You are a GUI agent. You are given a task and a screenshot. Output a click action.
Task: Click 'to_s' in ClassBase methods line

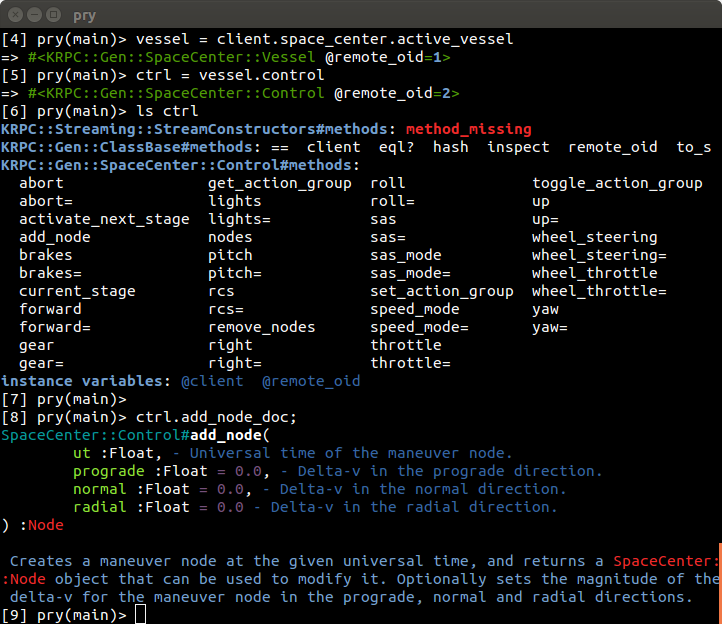694,147
